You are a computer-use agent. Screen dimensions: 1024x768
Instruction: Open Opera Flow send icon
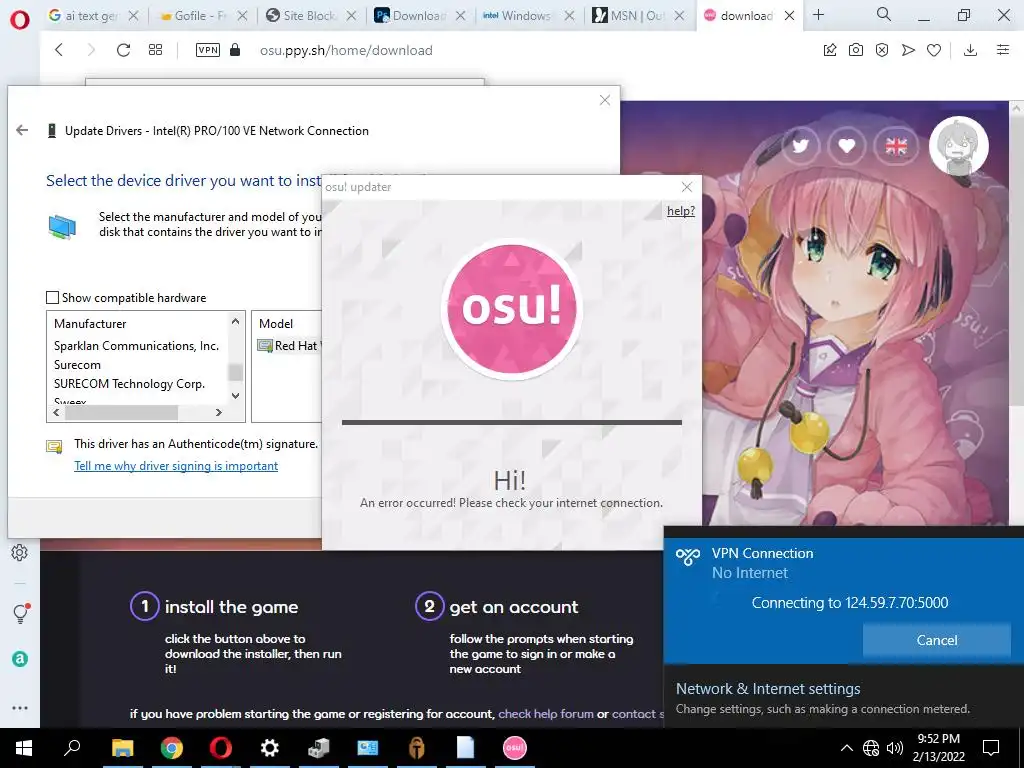908,50
